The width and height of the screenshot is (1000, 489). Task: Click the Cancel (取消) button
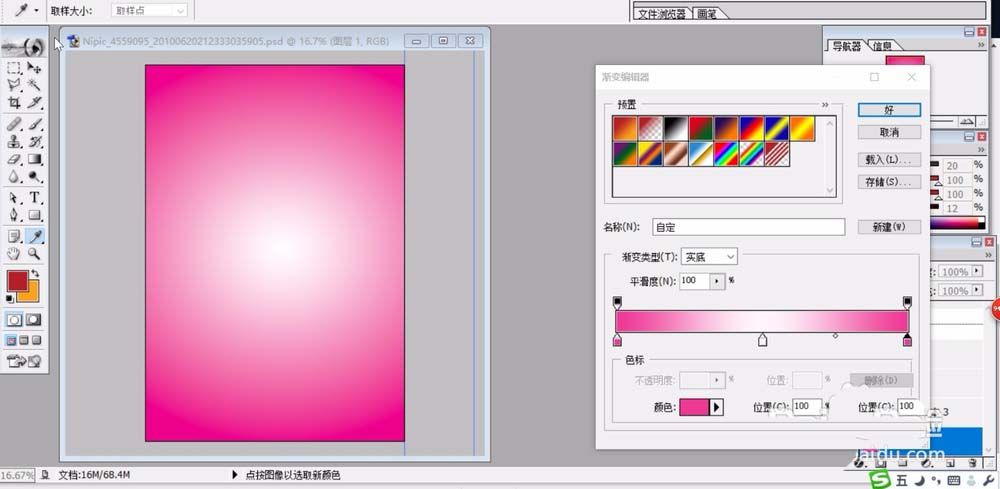pyautogui.click(x=889, y=132)
